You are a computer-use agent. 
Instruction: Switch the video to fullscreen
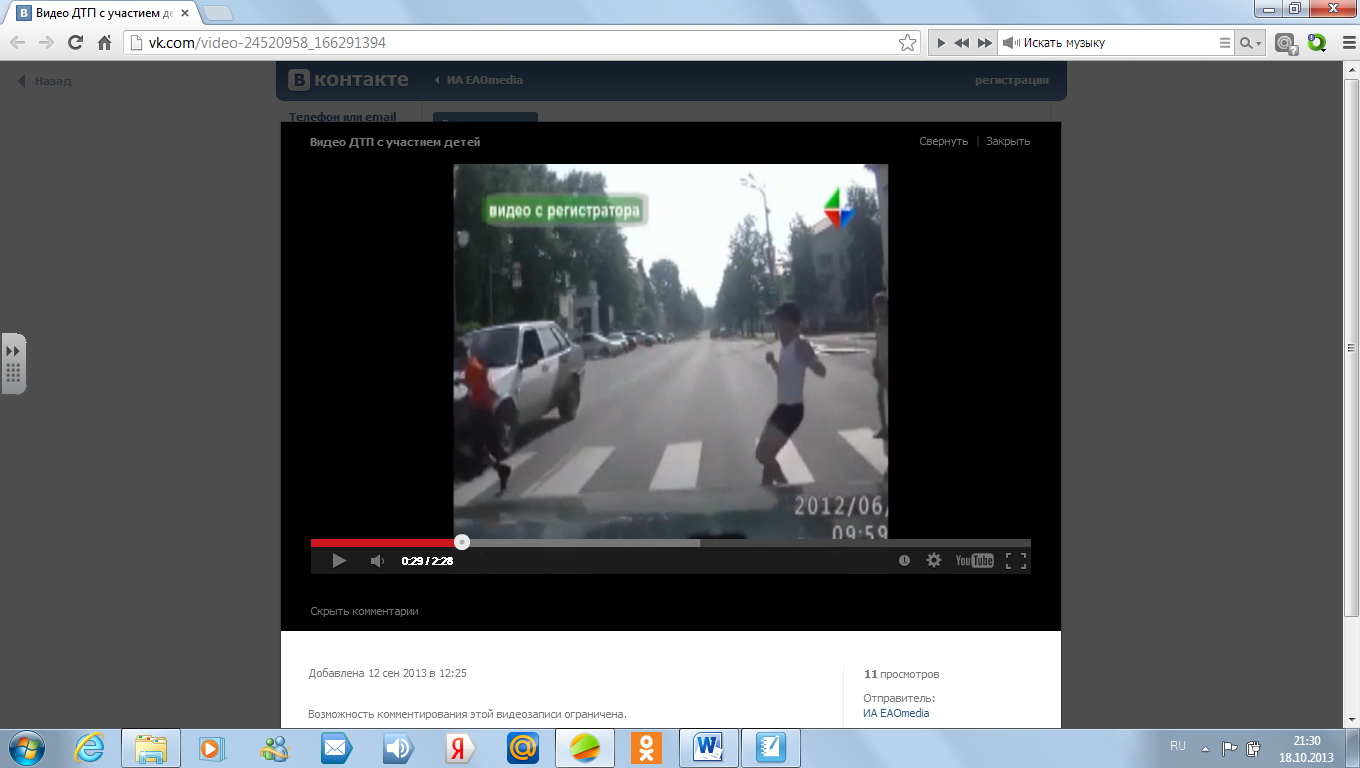click(1016, 561)
